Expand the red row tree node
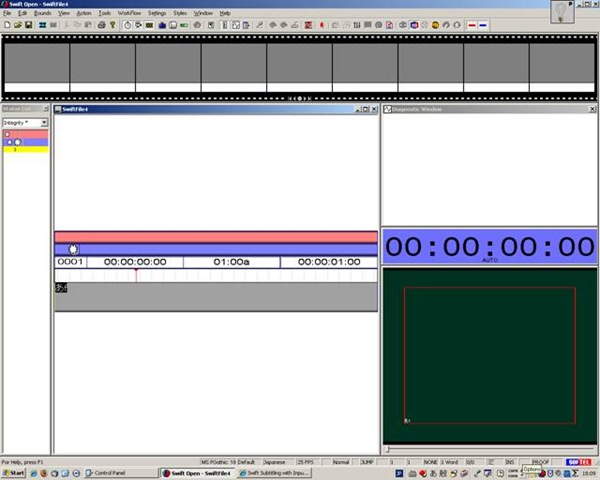600x480 pixels. [x=6, y=134]
